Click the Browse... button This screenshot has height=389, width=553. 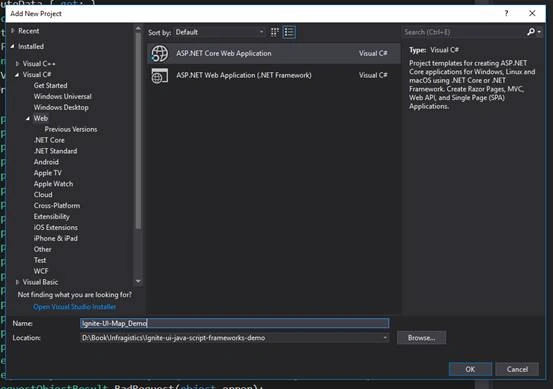[x=421, y=338]
